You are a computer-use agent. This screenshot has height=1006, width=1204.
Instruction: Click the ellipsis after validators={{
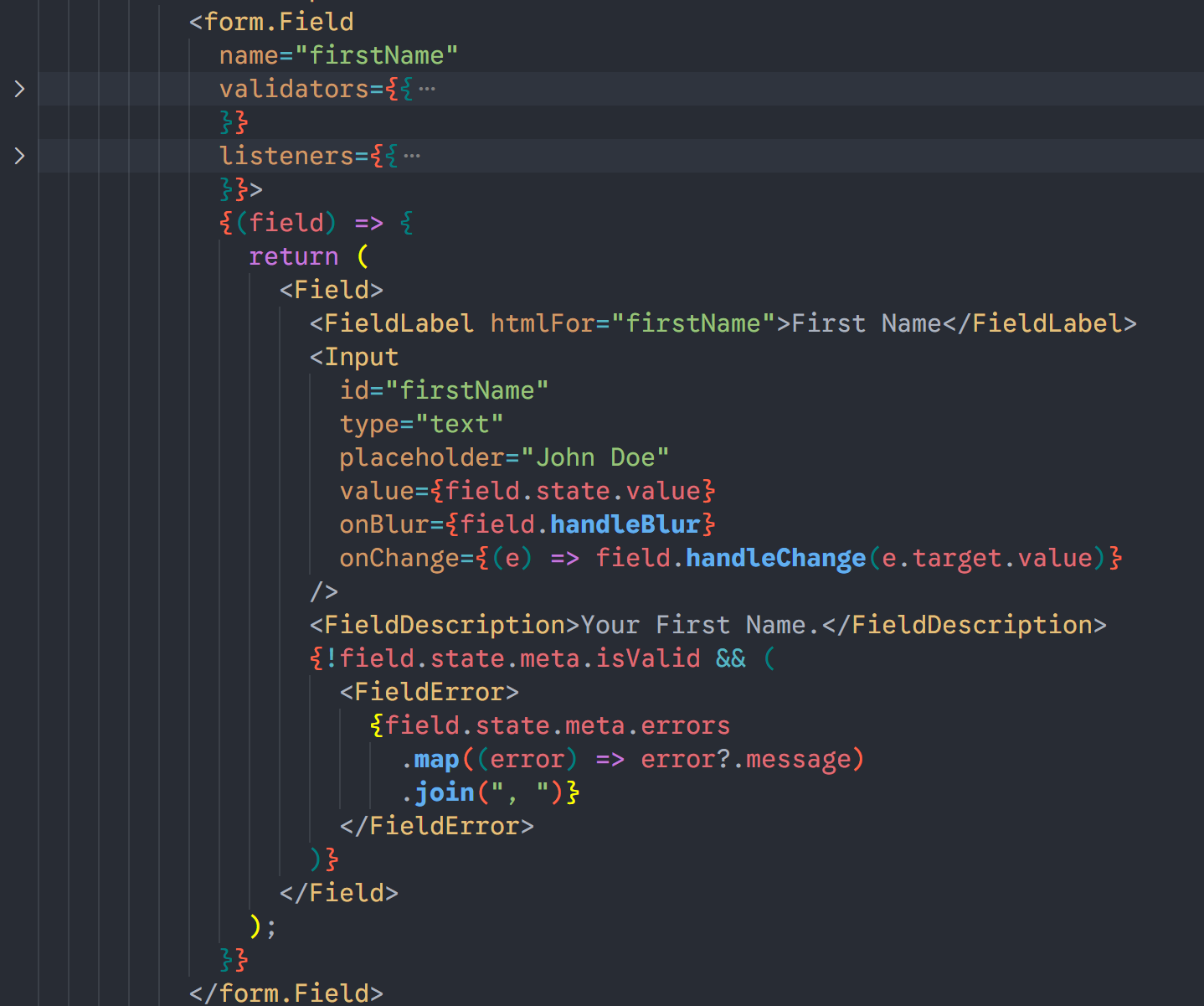(427, 89)
